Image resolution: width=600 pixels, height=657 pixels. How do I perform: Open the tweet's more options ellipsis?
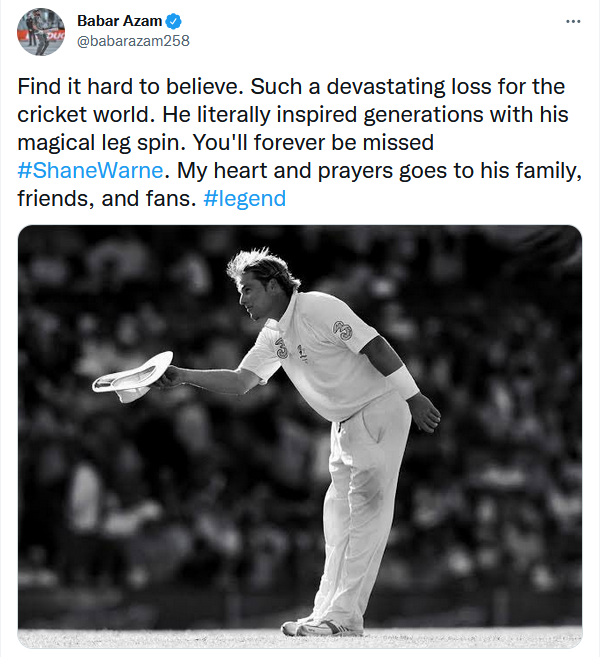point(572,20)
